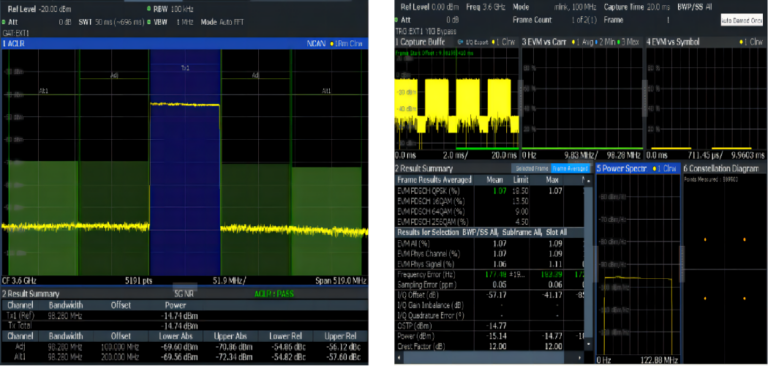The width and height of the screenshot is (768, 366).
Task: Click the blue 2 Min trace indicator in EVM vs Carr
Action: coord(605,42)
